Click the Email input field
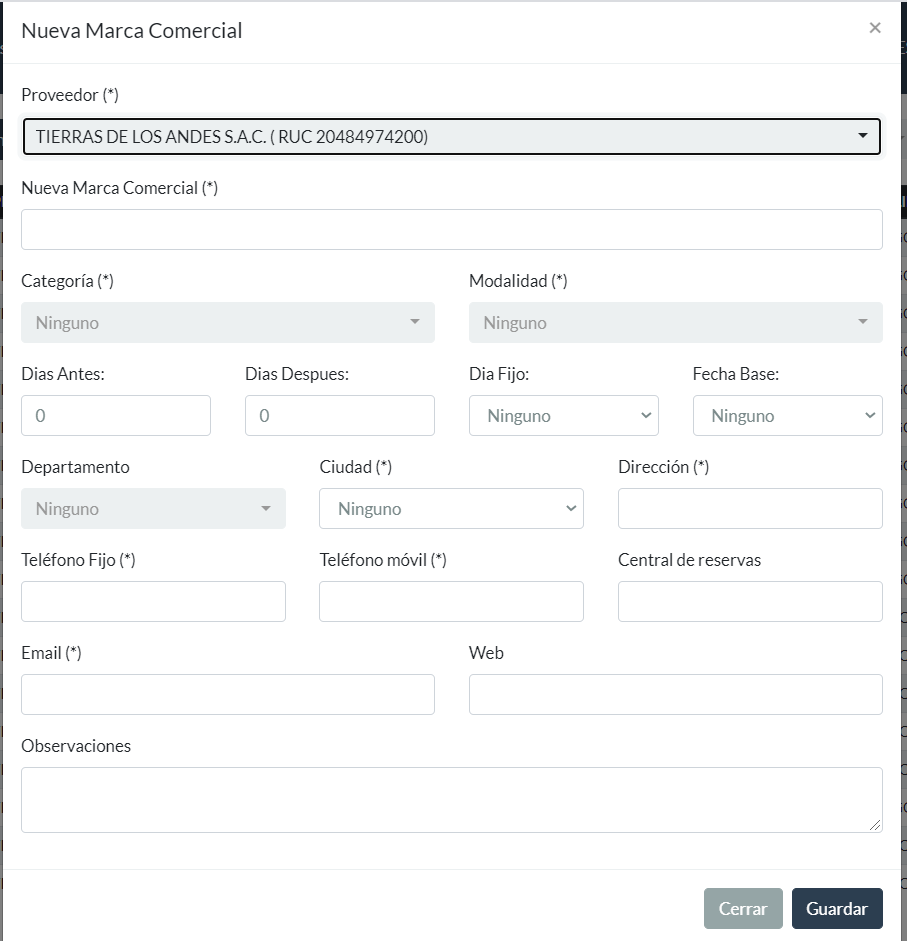The width and height of the screenshot is (907, 941). (228, 695)
